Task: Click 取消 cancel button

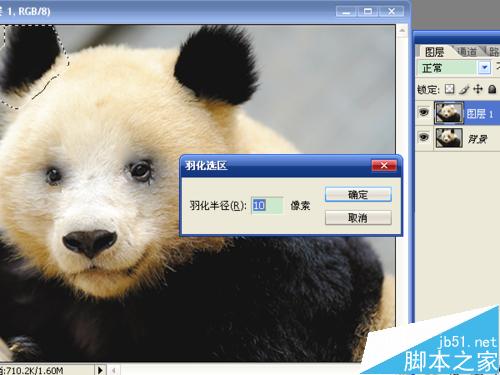Action: point(358,218)
